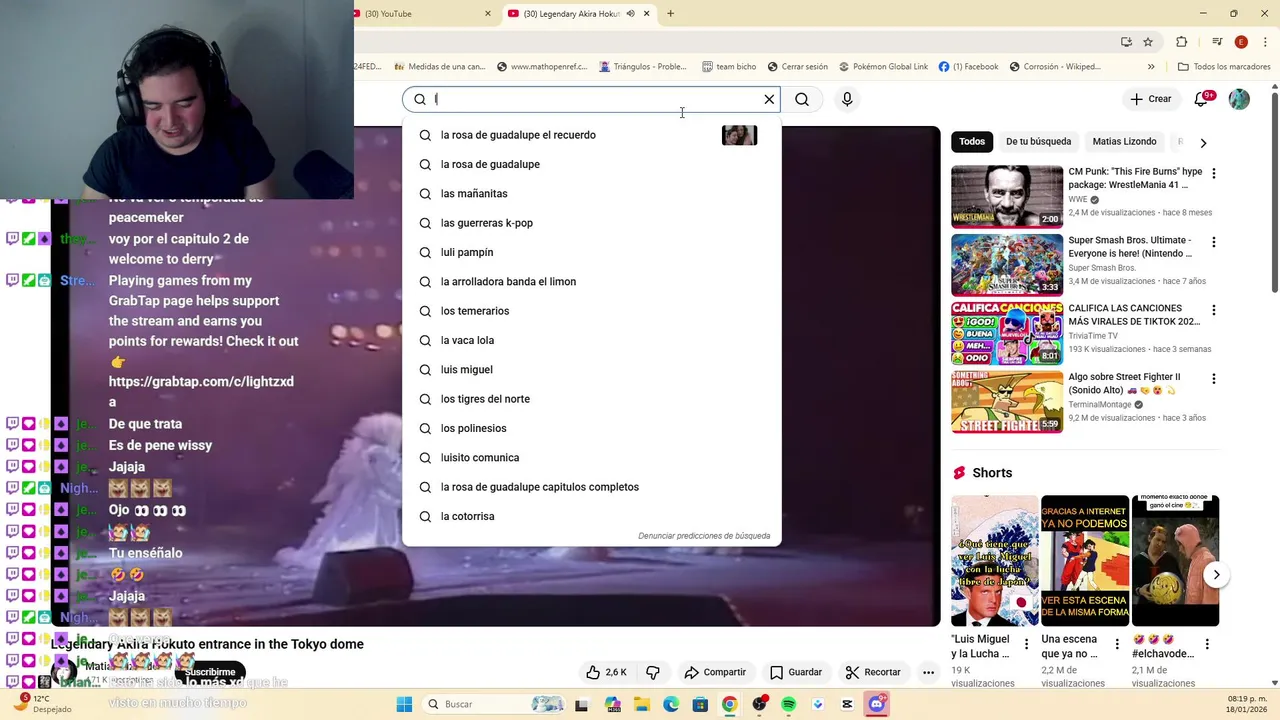Open the YouTube account avatar menu
Image resolution: width=1280 pixels, height=720 pixels.
point(1239,99)
